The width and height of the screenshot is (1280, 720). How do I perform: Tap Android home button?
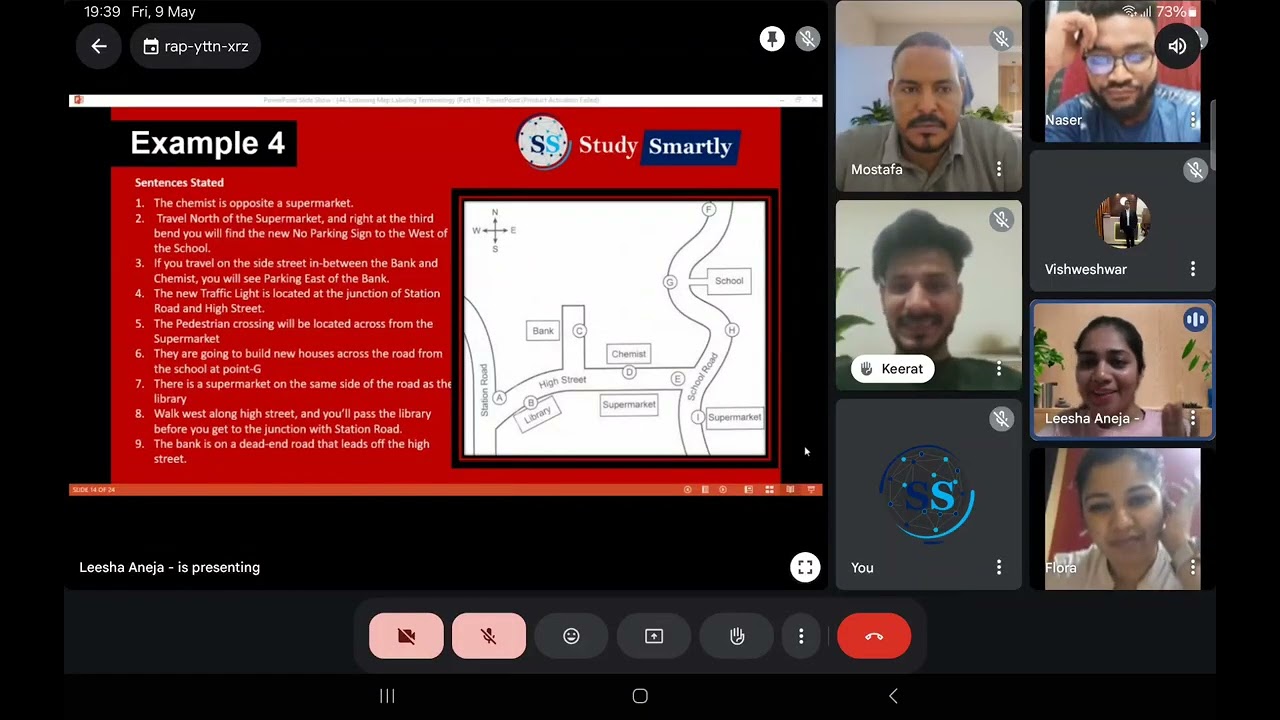(x=640, y=696)
